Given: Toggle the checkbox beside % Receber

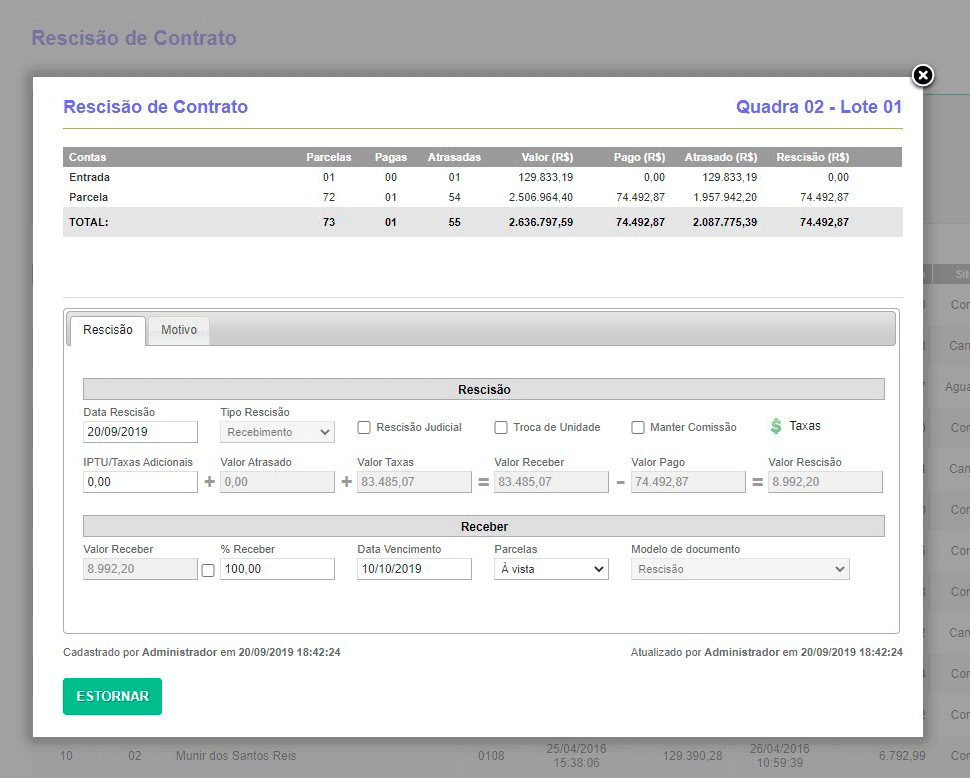Looking at the screenshot, I should (208, 568).
